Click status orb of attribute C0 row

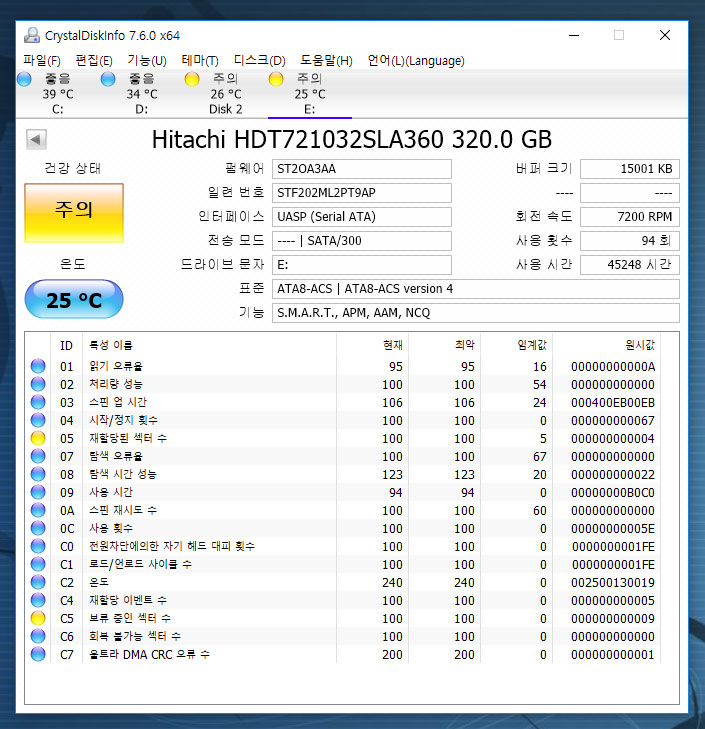(x=38, y=546)
